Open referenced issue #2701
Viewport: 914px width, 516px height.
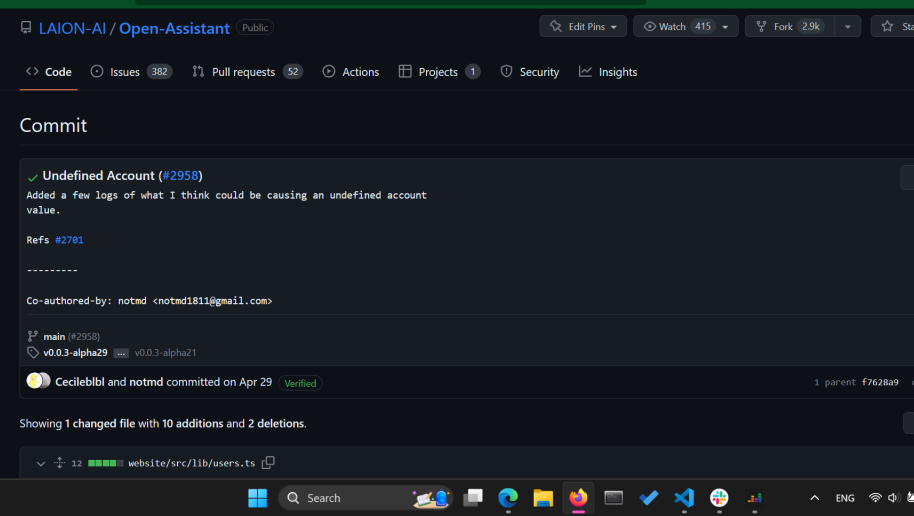(69, 240)
